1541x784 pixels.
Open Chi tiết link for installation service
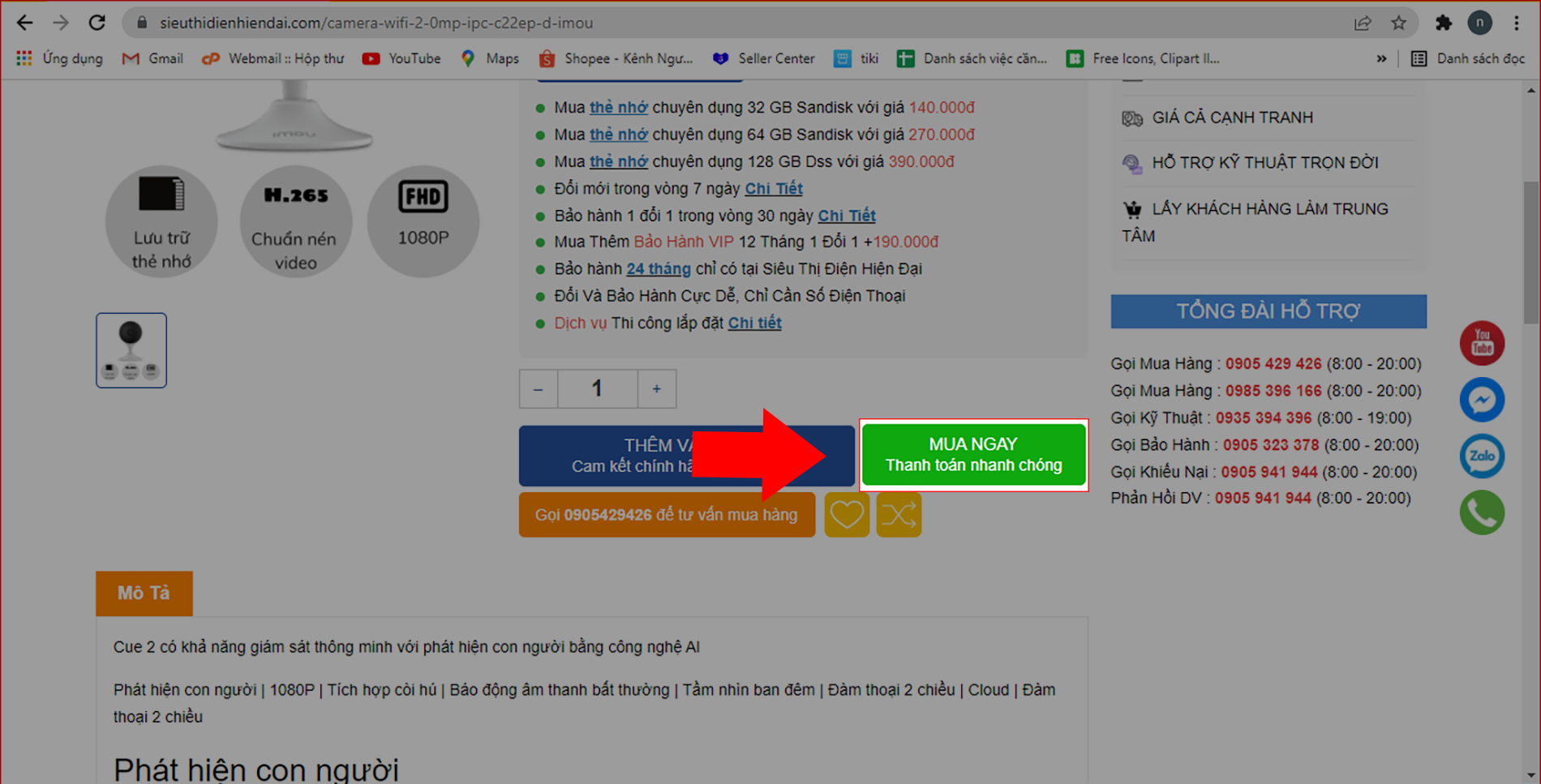(x=754, y=323)
